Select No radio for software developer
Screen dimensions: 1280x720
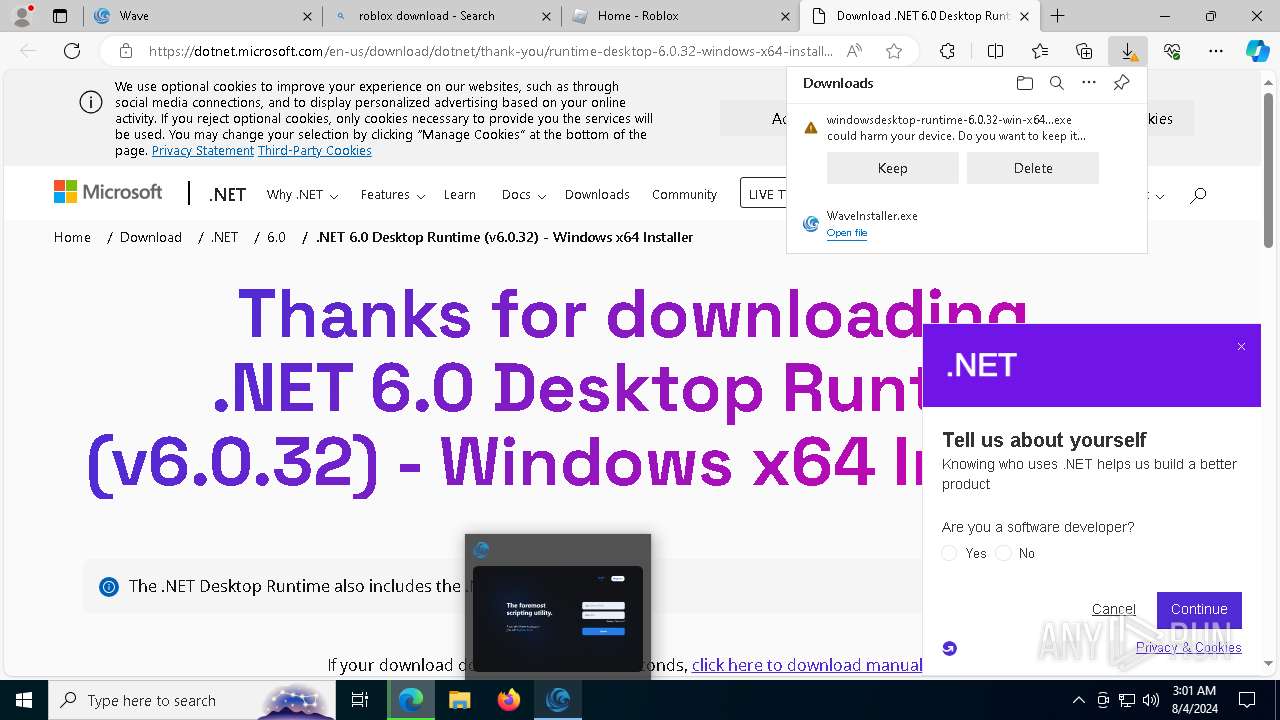click(1003, 553)
